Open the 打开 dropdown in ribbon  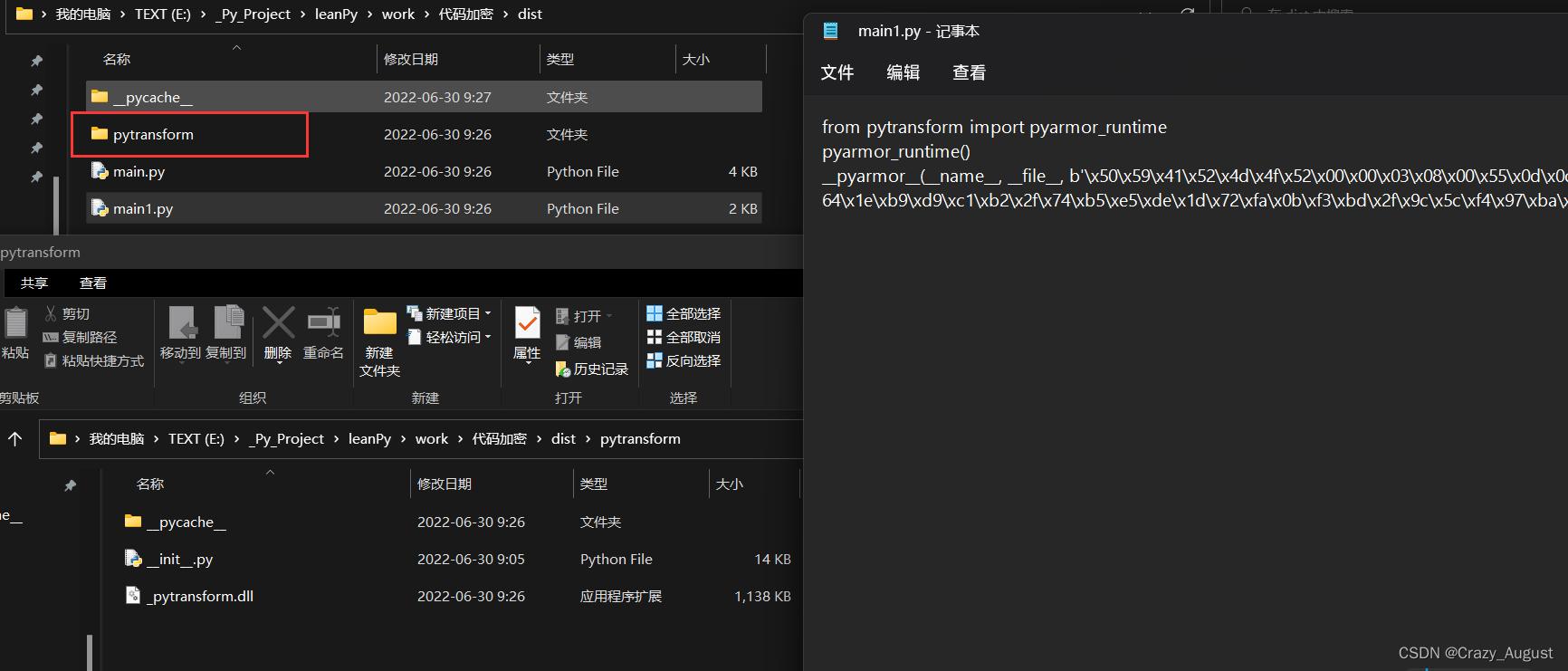584,316
